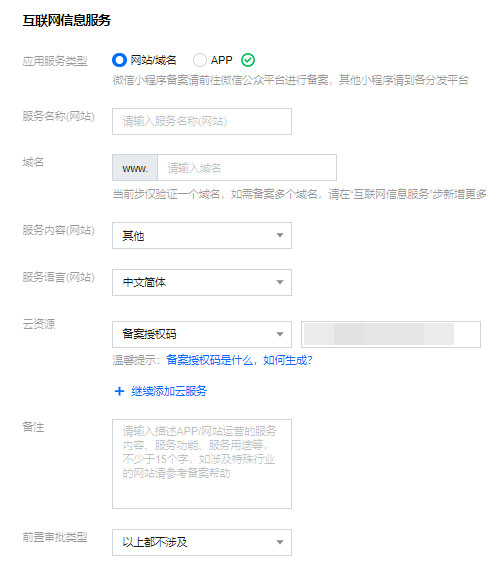Open the 备案授权码是什么,如何生成 help link
502x577 pixels.
point(239,360)
